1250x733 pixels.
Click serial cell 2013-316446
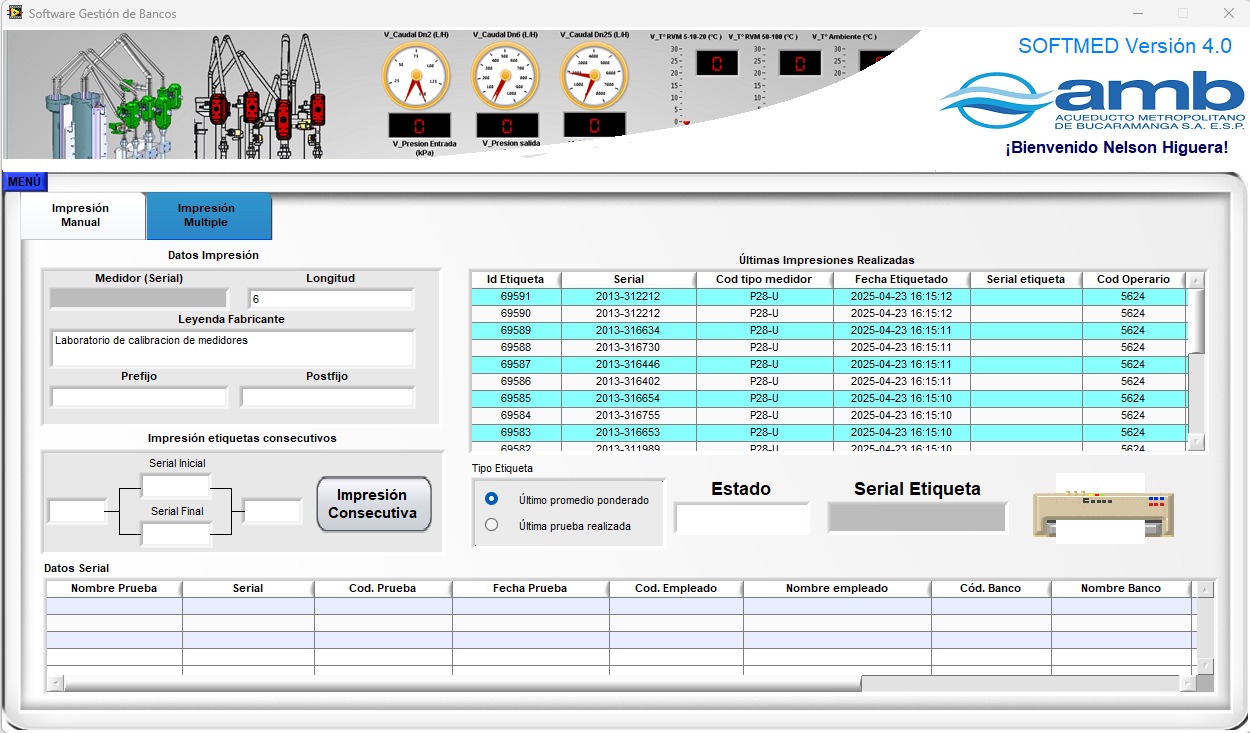[628, 364]
